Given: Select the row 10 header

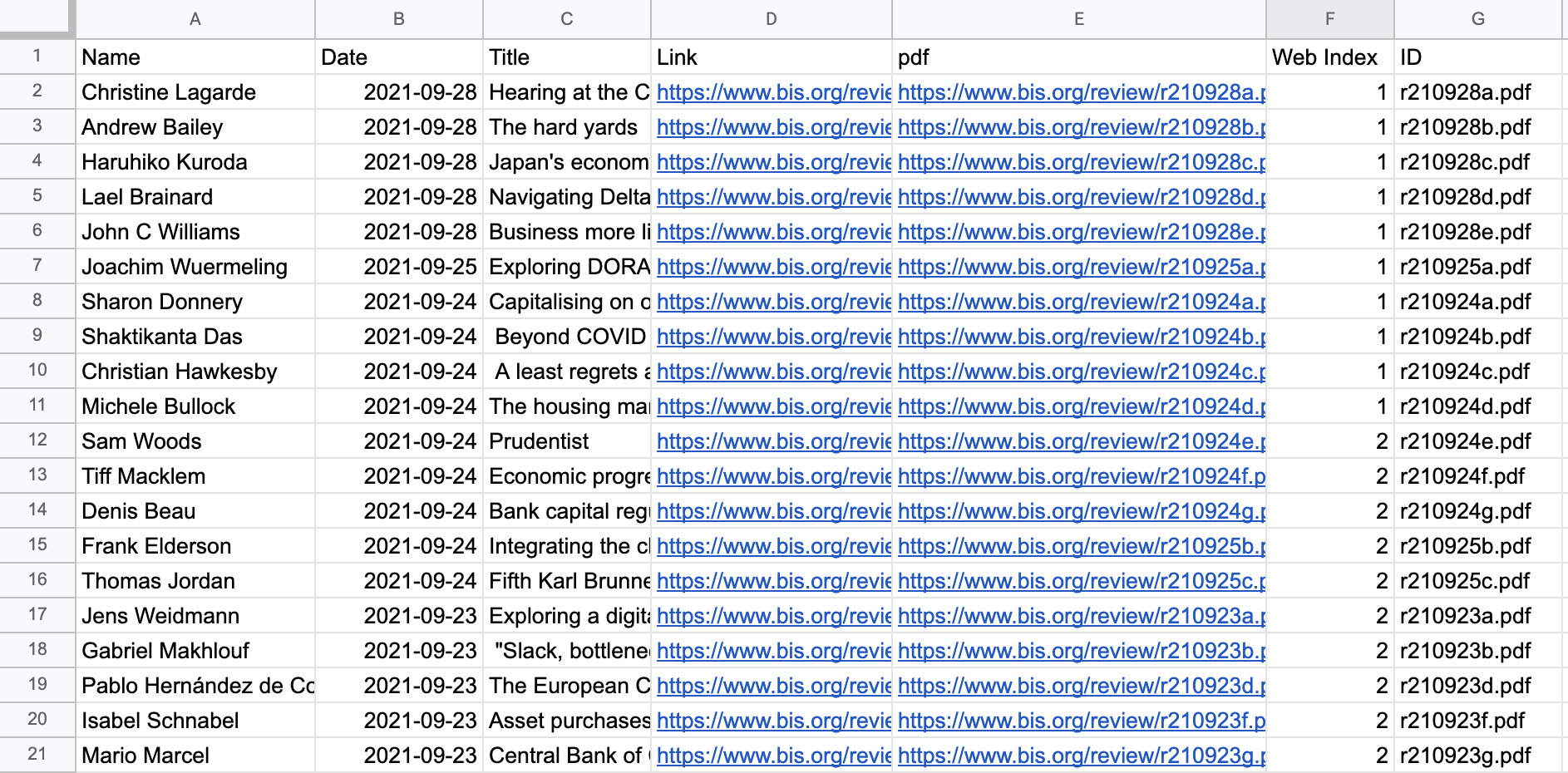Looking at the screenshot, I should coord(37,371).
